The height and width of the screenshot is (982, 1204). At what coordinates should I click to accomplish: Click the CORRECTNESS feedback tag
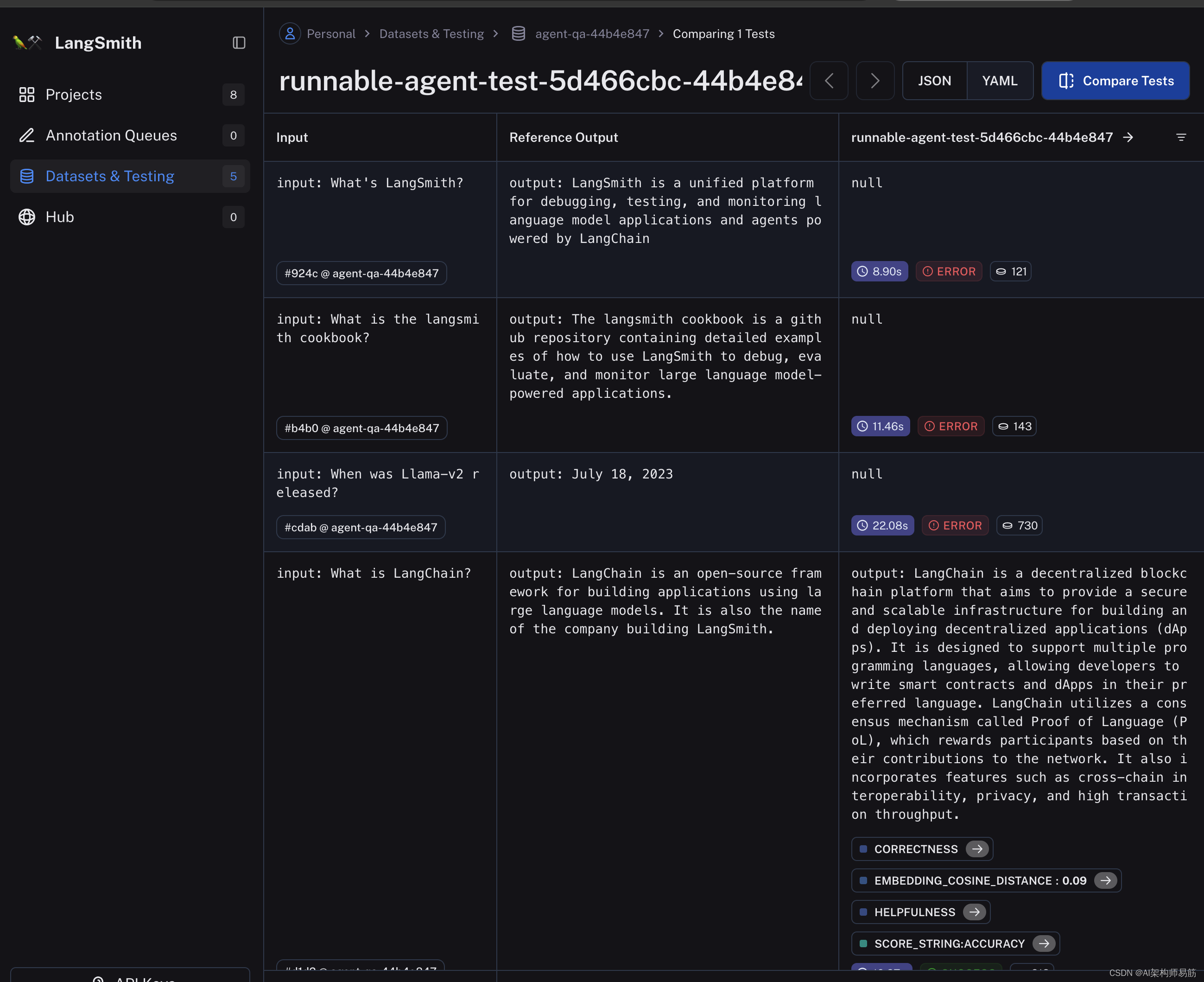pos(922,848)
